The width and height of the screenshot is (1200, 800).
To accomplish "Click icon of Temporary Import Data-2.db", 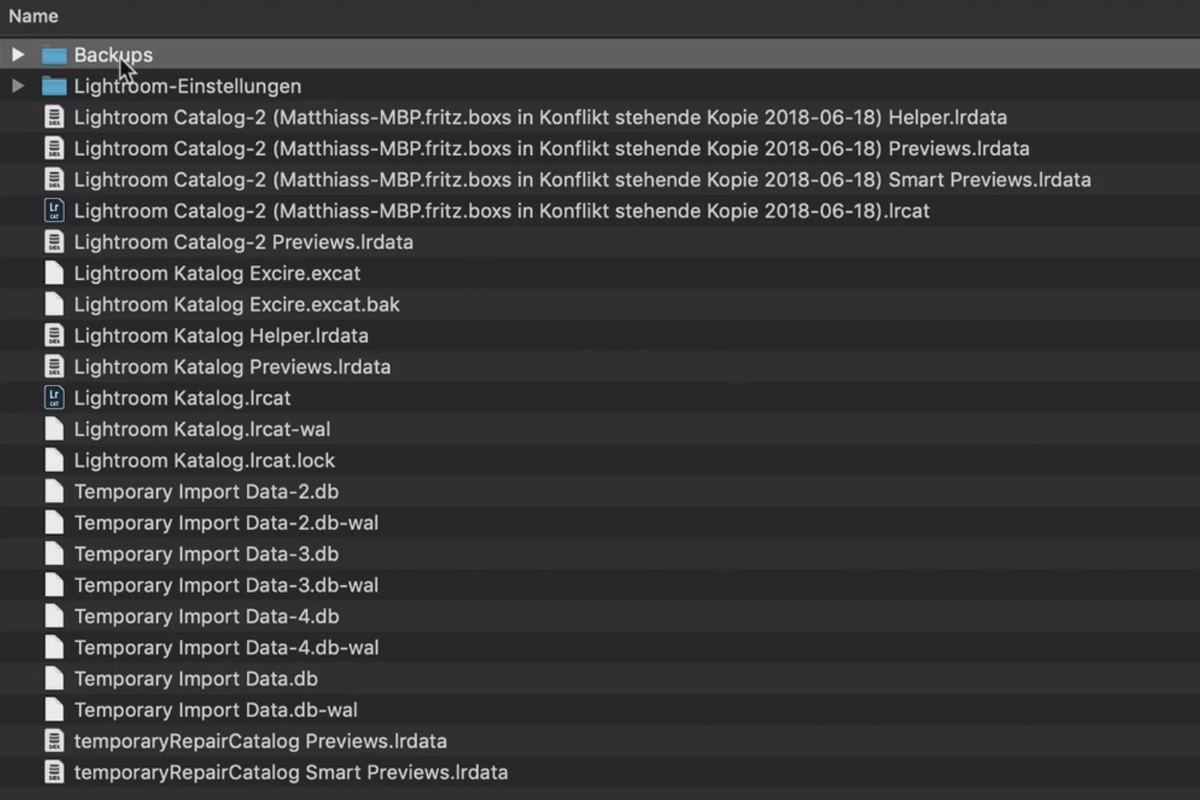I will (54, 491).
